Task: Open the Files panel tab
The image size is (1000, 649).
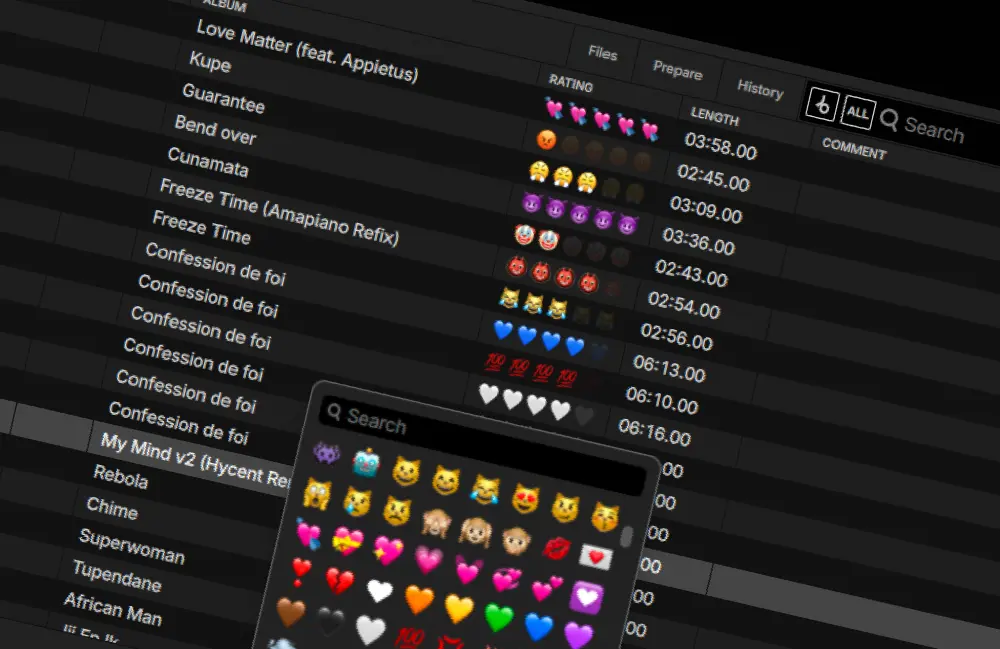Action: click(602, 53)
